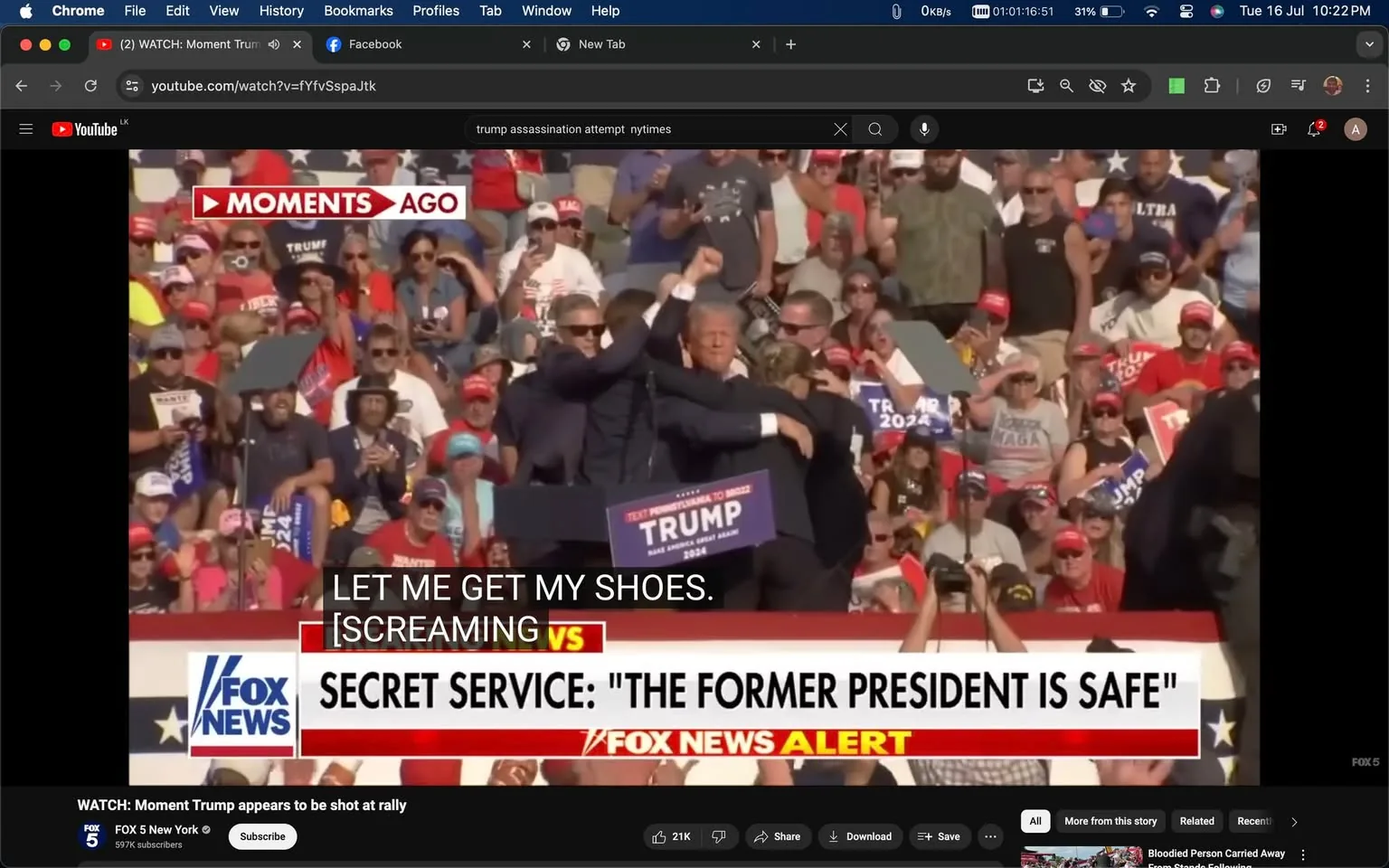This screenshot has height=868, width=1389.
Task: Open the YouTube hamburger guide menu
Action: [x=25, y=128]
